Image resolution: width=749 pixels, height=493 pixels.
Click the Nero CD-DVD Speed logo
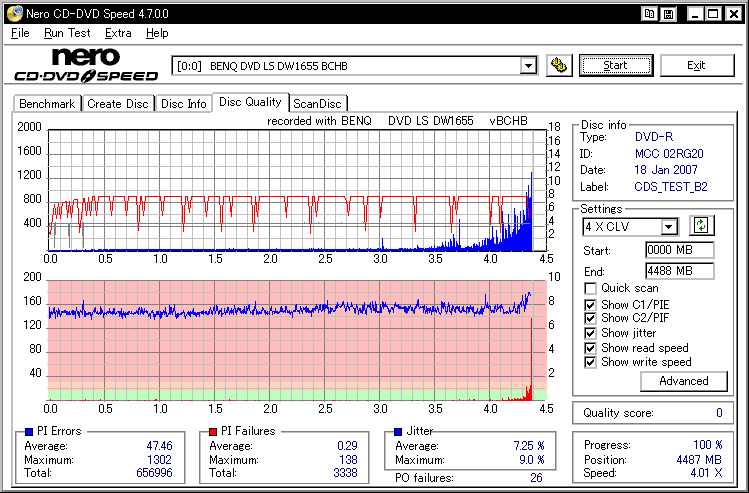point(86,65)
